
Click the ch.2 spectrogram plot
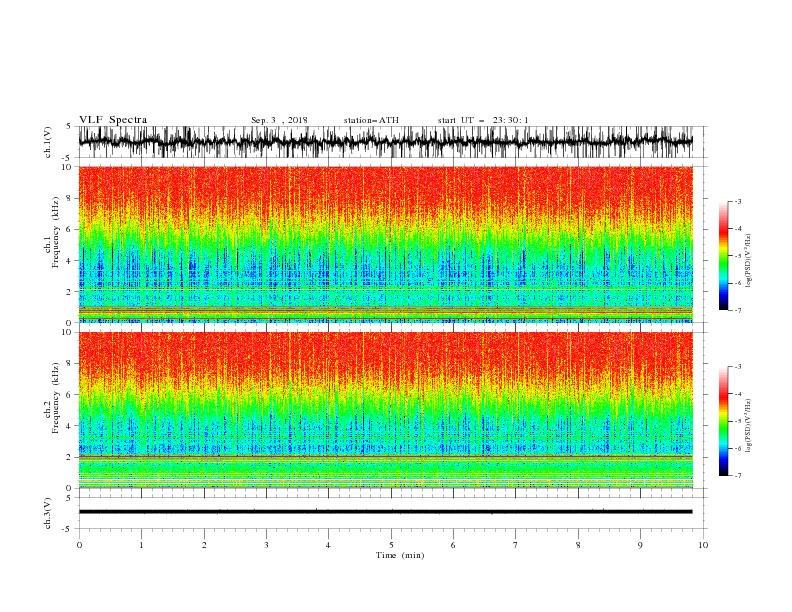(x=385, y=410)
